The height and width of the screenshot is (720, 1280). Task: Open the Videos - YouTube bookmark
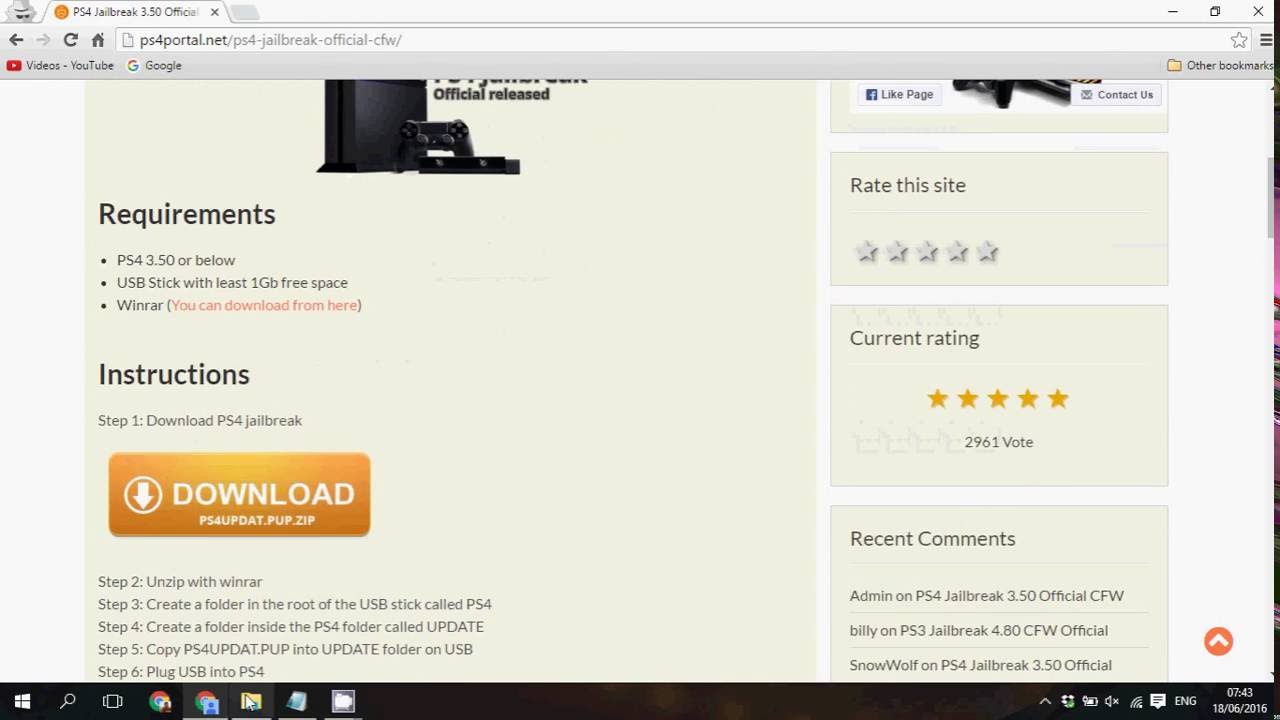click(60, 65)
